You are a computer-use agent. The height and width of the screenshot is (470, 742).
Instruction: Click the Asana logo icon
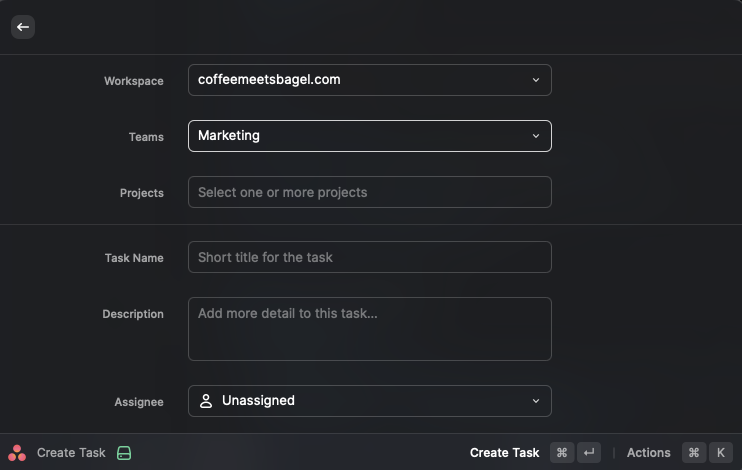[17, 453]
